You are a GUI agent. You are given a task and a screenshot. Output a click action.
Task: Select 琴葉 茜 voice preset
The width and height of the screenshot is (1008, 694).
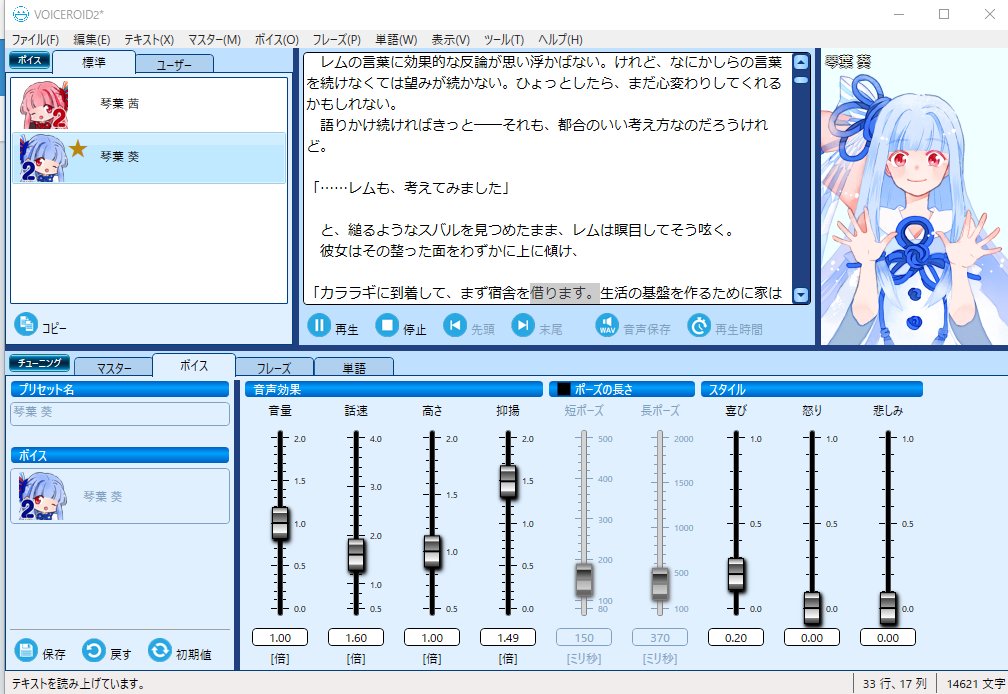coord(148,104)
